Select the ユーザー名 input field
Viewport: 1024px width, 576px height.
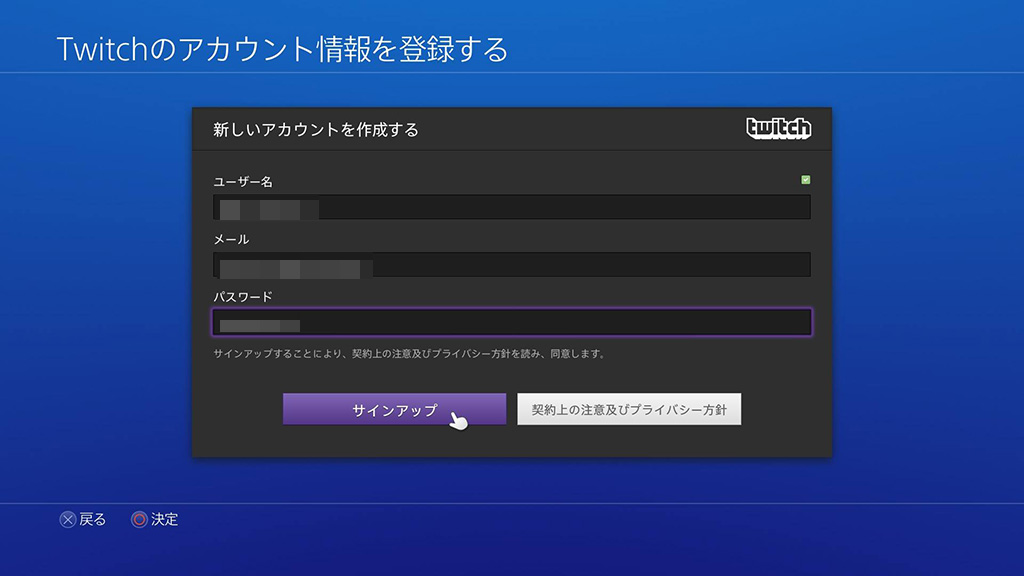(512, 207)
